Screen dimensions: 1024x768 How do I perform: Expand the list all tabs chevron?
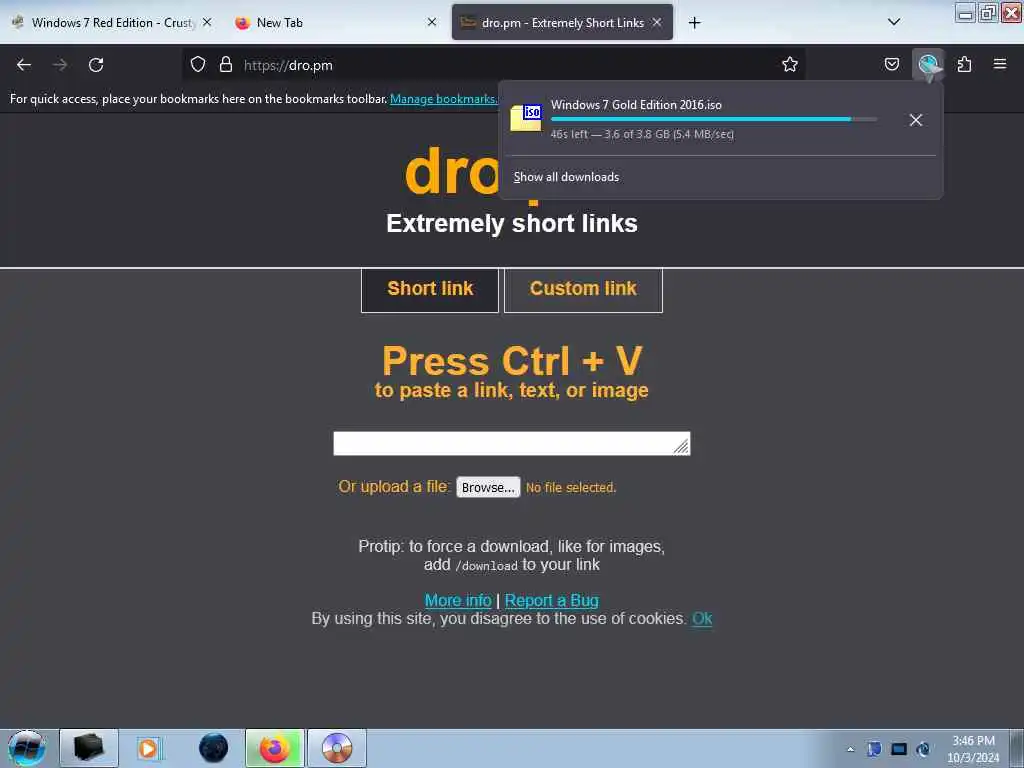coord(894,22)
